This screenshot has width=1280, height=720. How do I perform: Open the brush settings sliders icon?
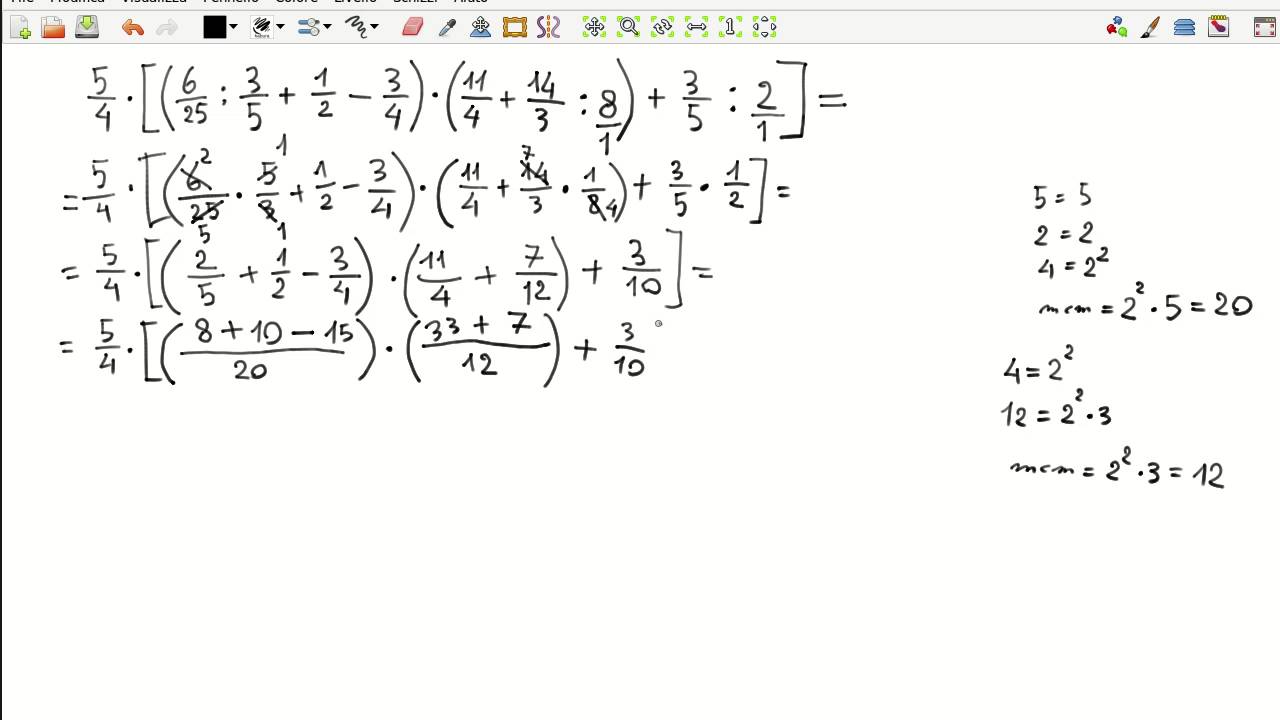coord(309,27)
